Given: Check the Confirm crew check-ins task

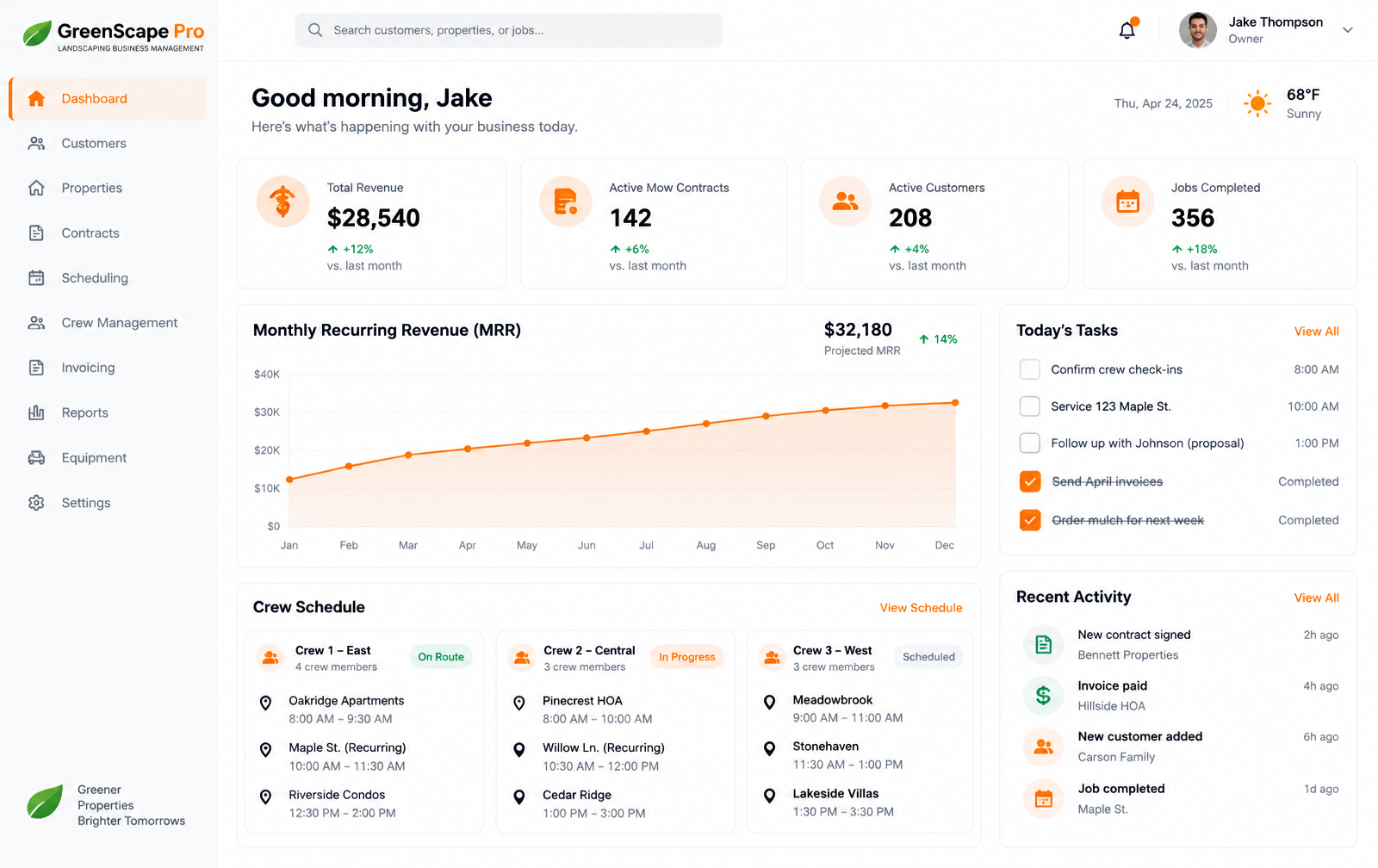Looking at the screenshot, I should click(1030, 369).
